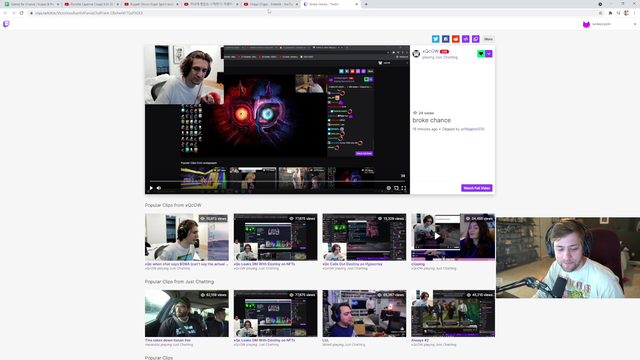Open the 'clipping' clip title link
The width and height of the screenshot is (640, 360).
click(x=418, y=264)
